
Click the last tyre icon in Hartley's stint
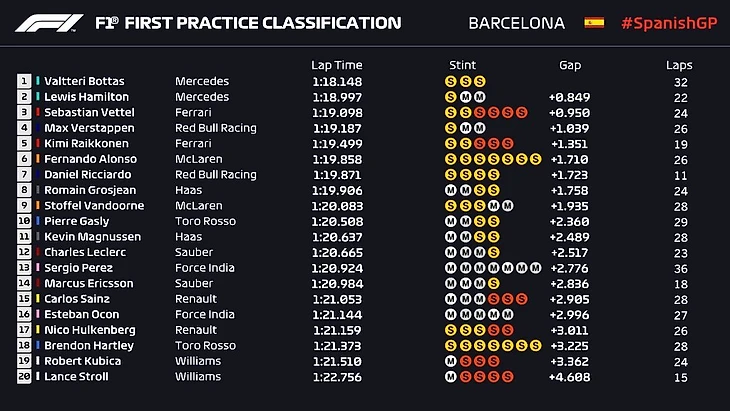pyautogui.click(x=536, y=346)
